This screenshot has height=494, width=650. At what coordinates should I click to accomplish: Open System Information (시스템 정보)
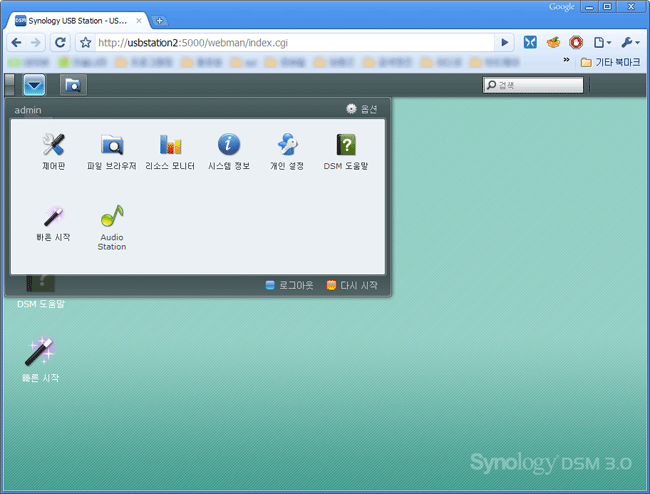tap(228, 151)
